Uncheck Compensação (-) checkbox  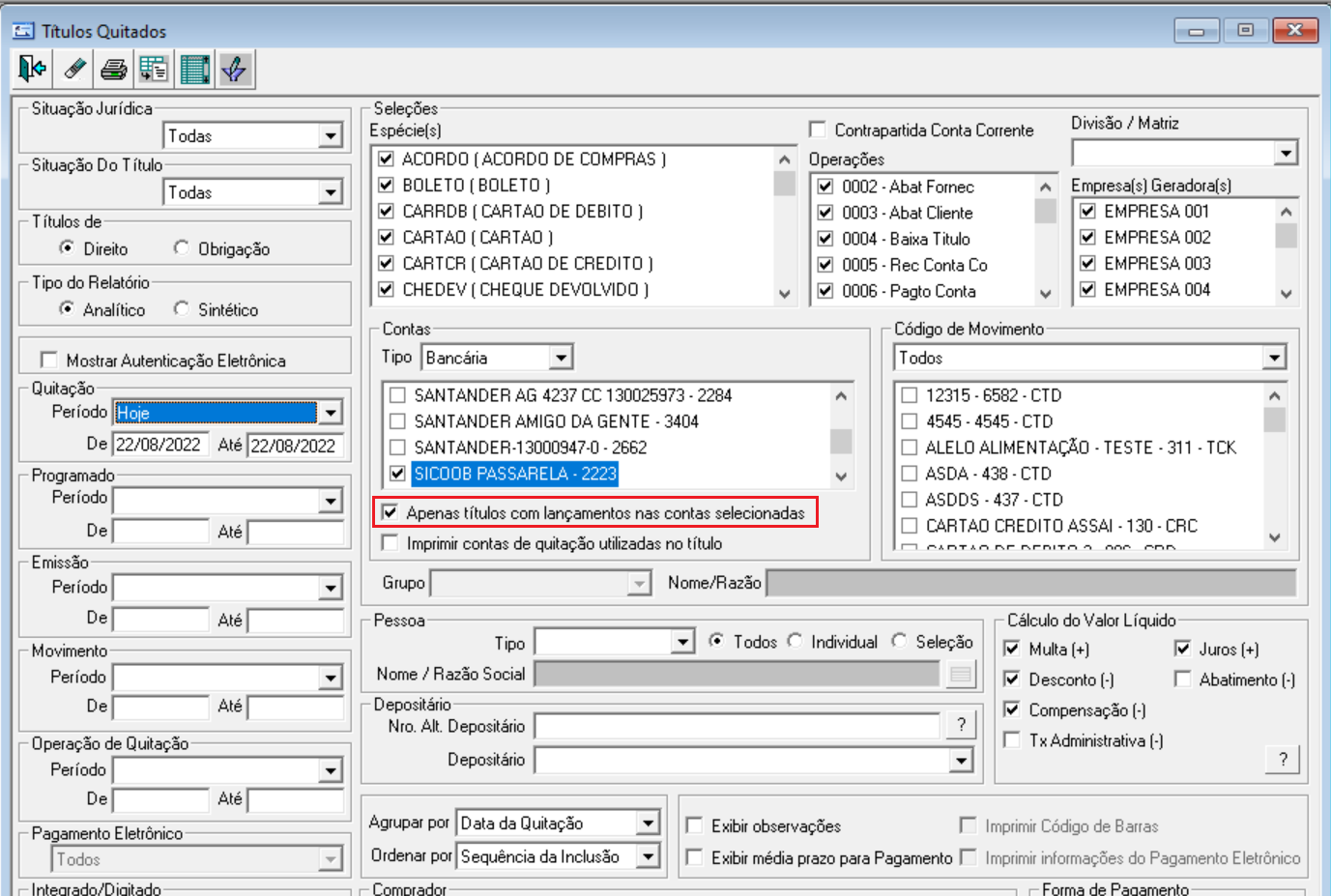click(1012, 709)
